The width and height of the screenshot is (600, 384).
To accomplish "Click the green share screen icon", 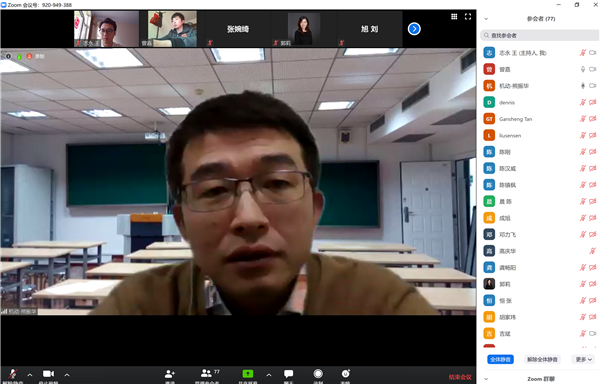I will [248, 374].
